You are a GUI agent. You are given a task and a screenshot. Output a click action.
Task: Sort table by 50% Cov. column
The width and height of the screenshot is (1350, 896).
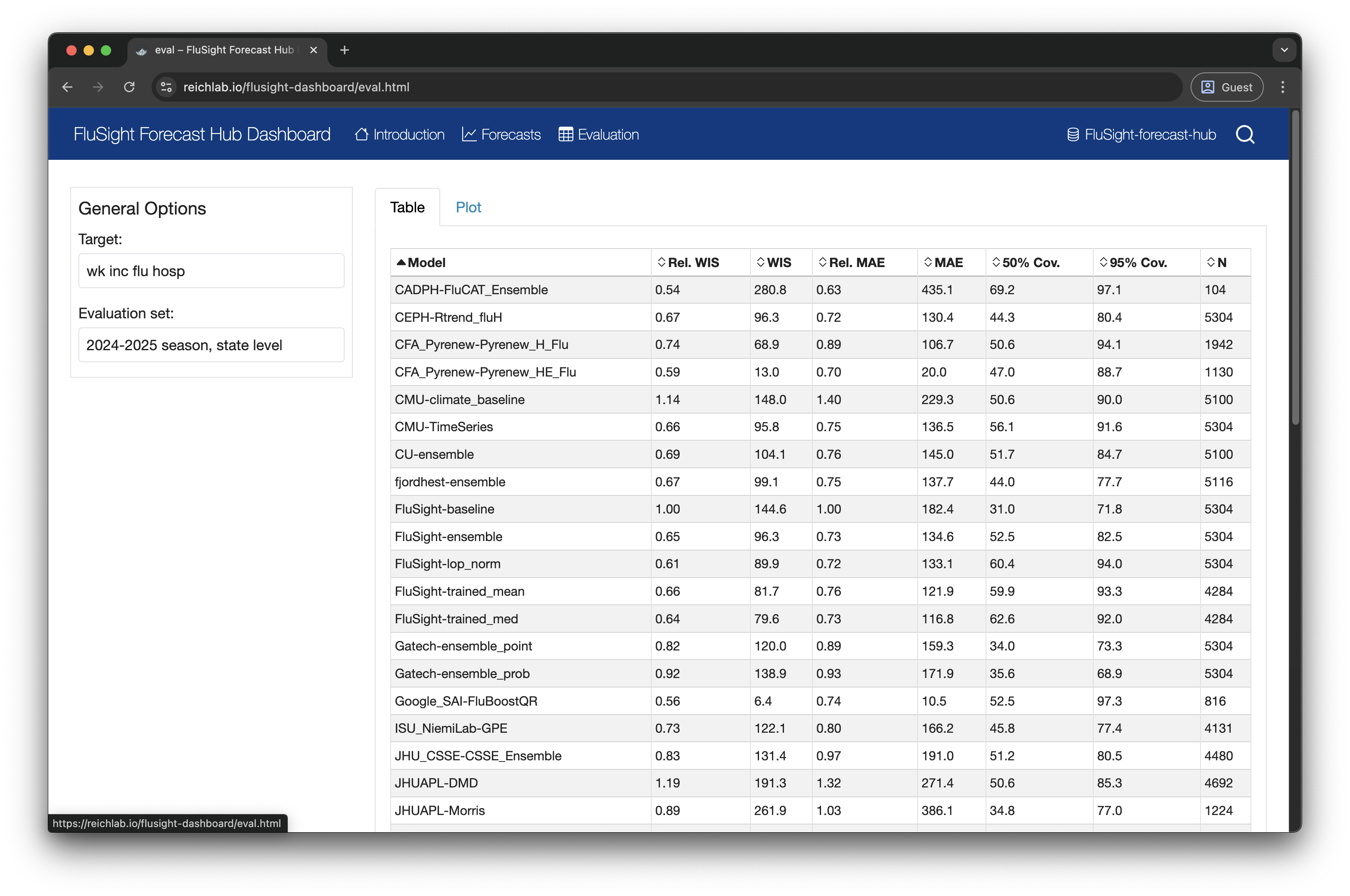1030,262
